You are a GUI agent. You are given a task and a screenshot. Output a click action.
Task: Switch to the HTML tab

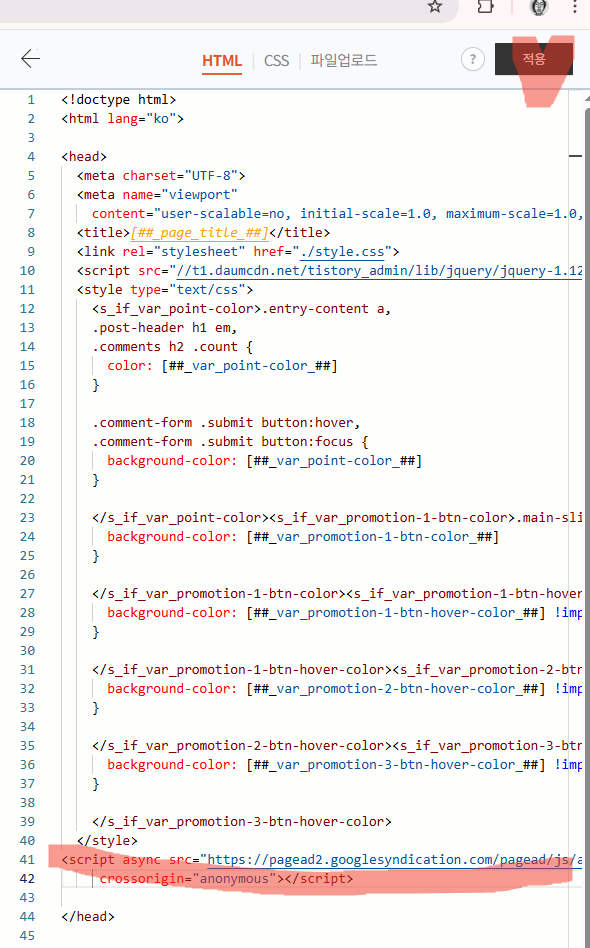[x=222, y=60]
